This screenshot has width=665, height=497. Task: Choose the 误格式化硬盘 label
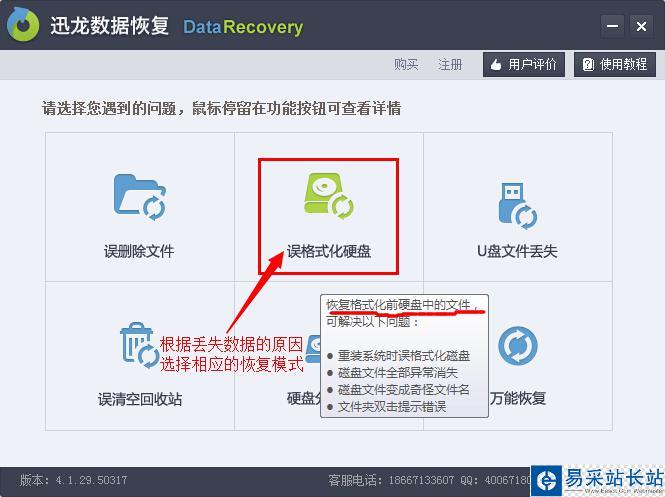pos(329,251)
